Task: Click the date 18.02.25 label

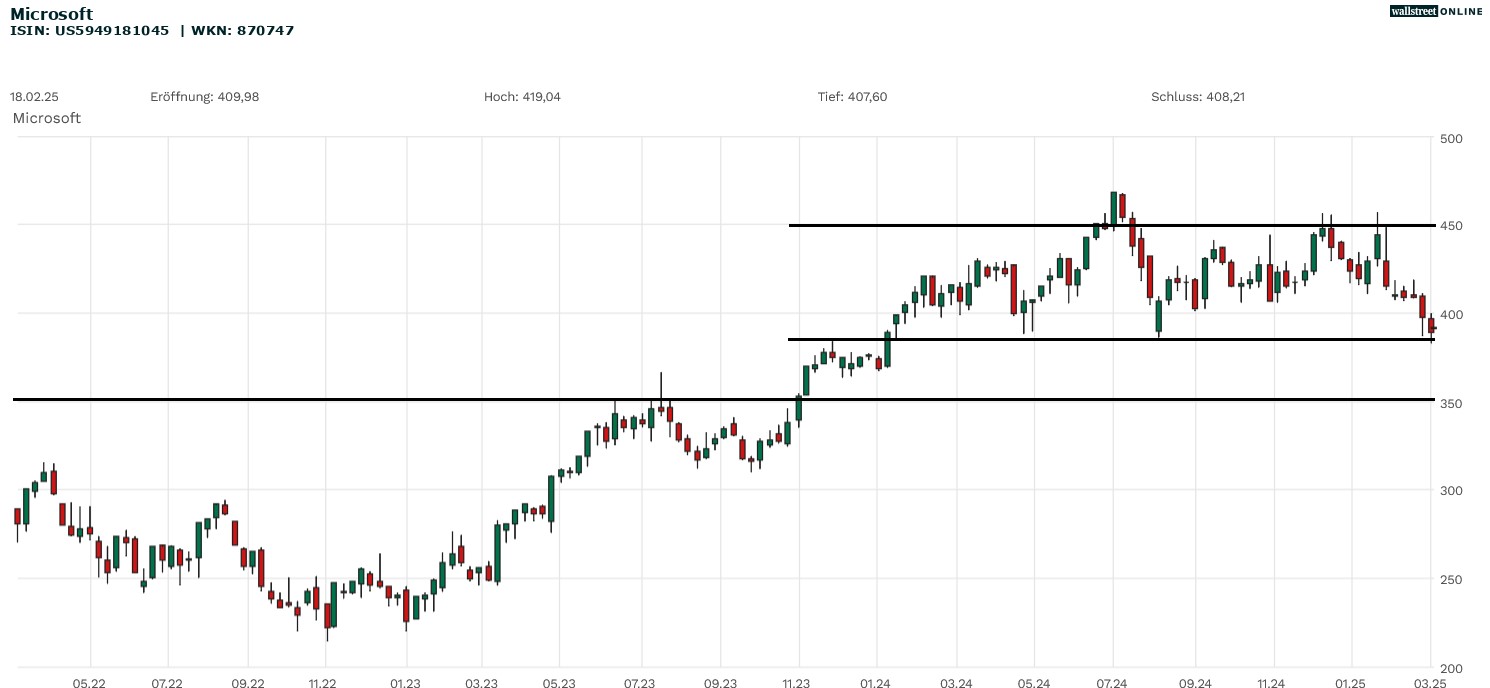Action: [x=34, y=97]
